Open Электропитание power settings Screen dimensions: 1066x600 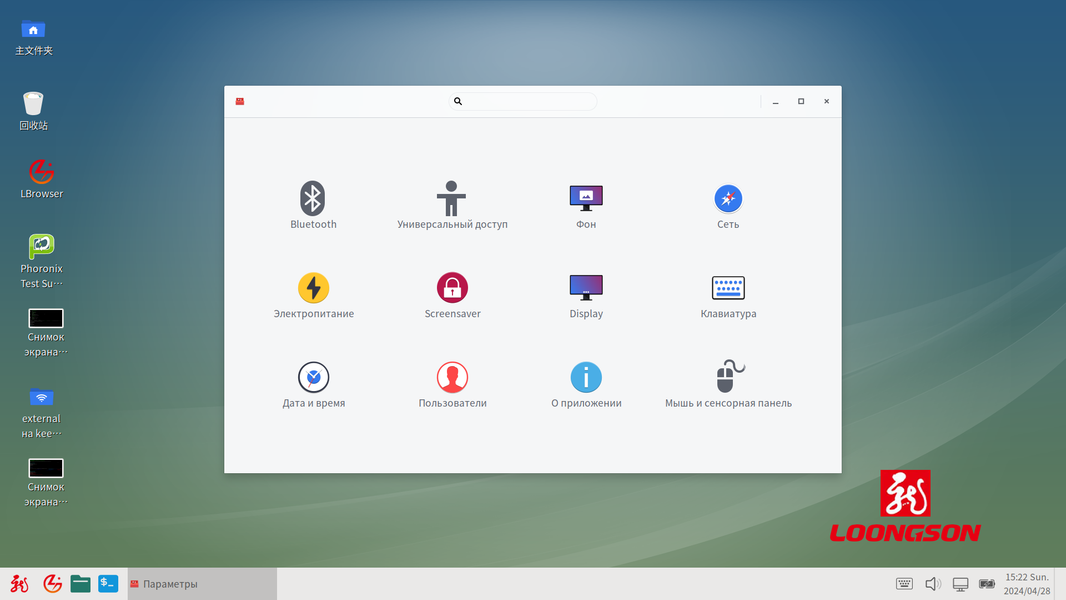(313, 294)
